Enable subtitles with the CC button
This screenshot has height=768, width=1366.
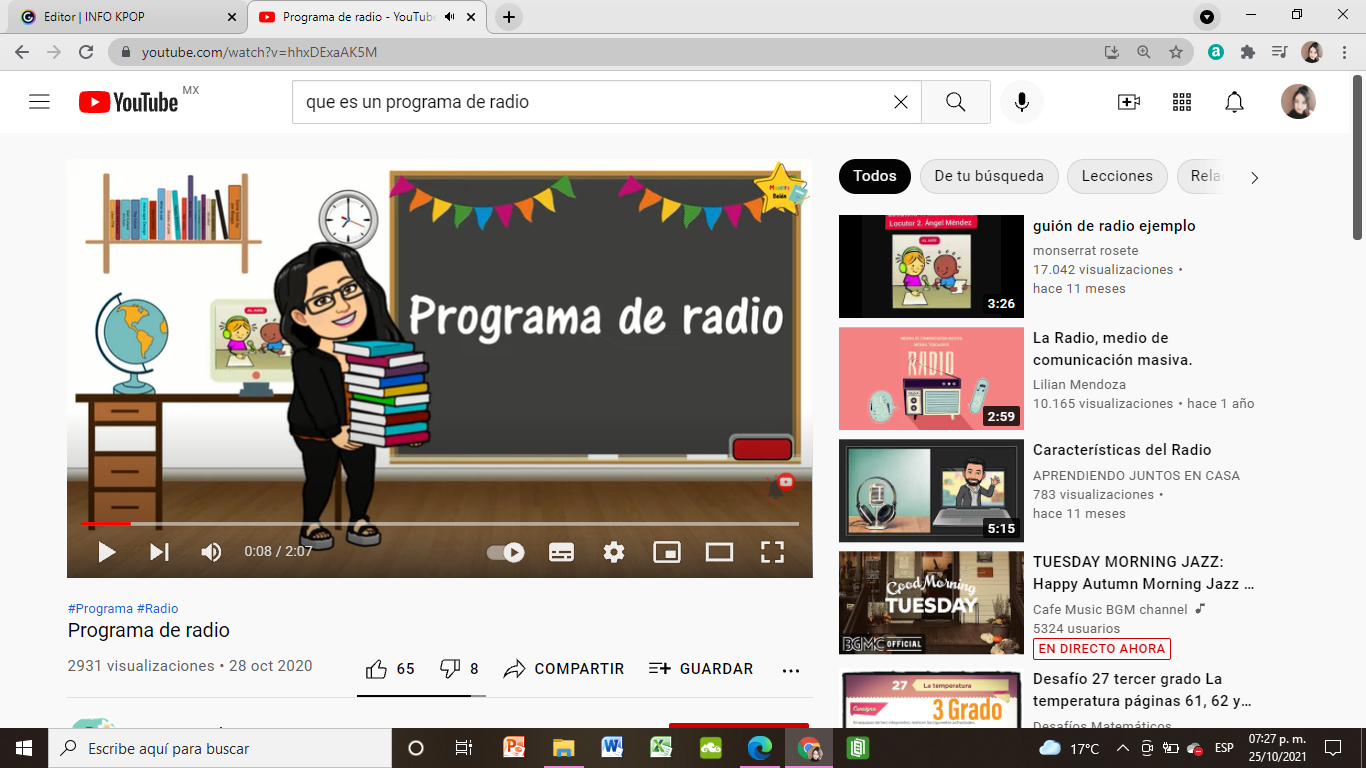coord(560,551)
